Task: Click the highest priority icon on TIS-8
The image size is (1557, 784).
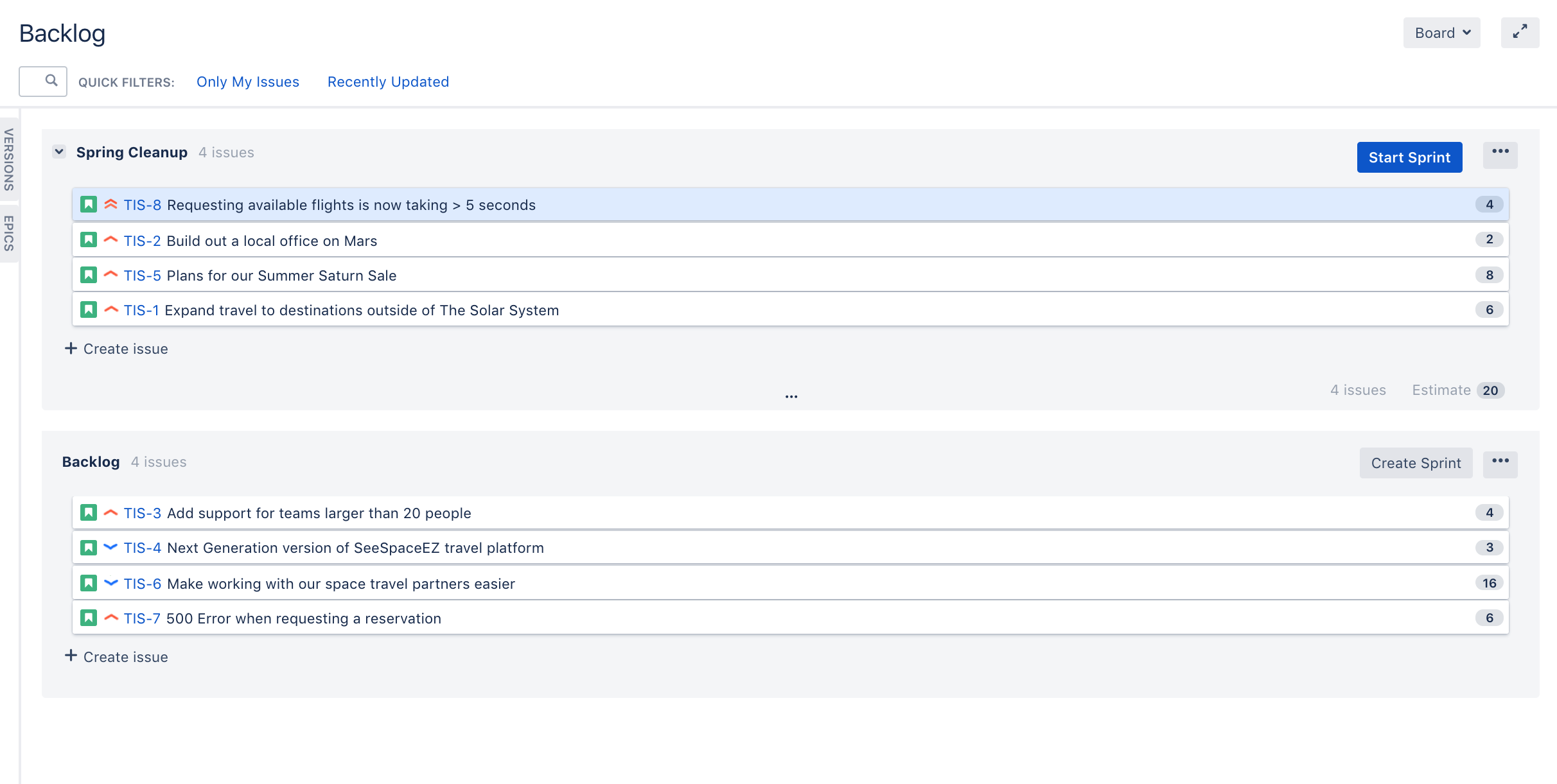Action: click(110, 205)
